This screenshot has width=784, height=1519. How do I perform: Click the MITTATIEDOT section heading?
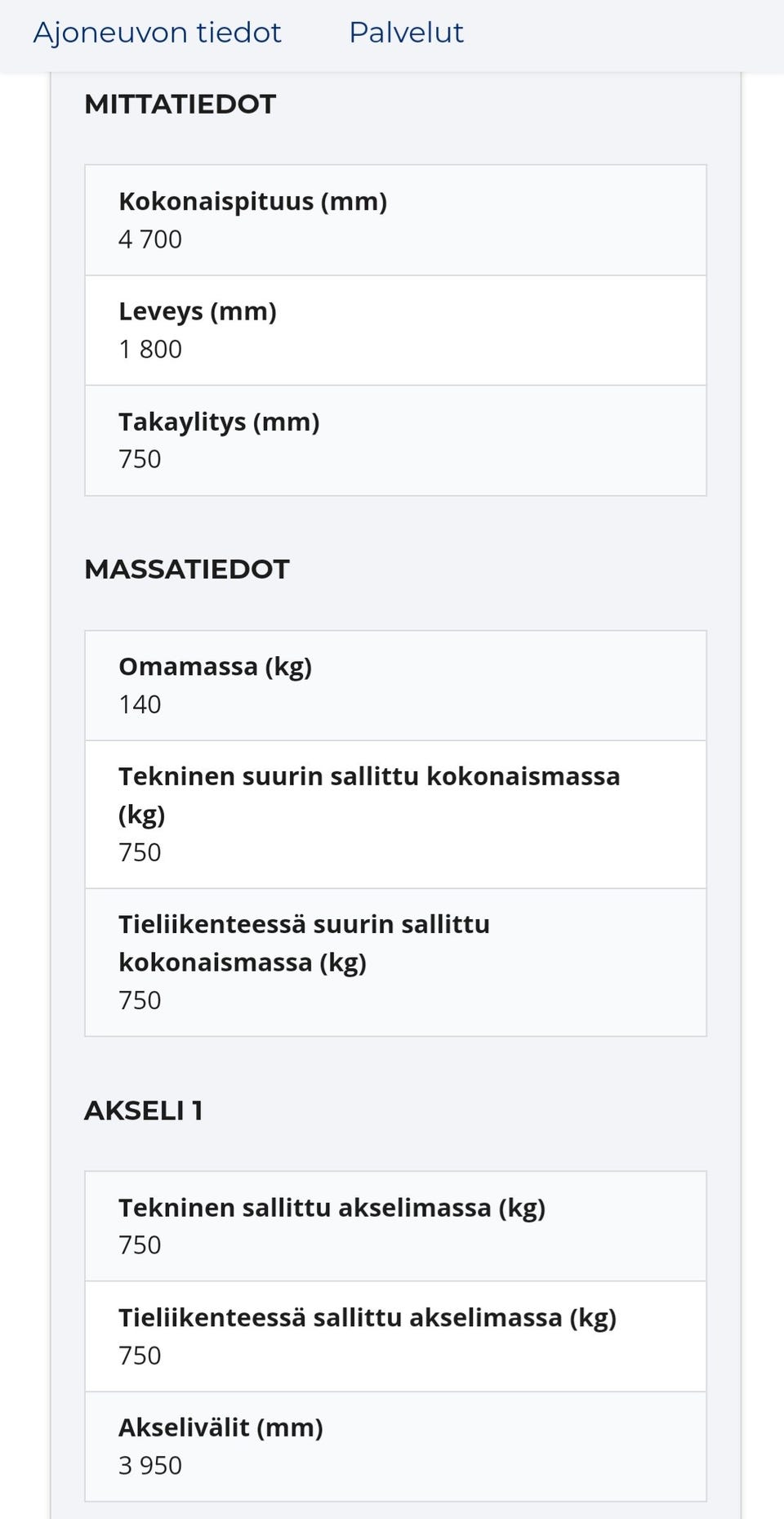180,104
